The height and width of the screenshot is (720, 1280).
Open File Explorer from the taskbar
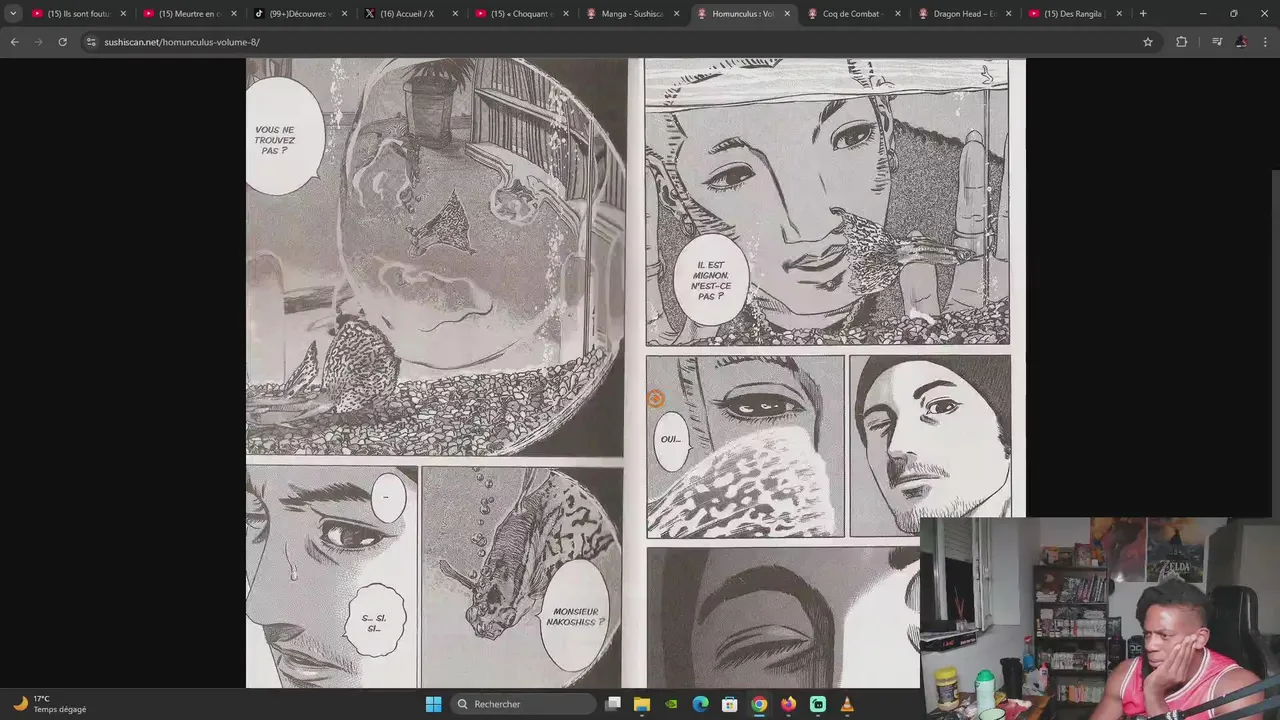pyautogui.click(x=642, y=704)
